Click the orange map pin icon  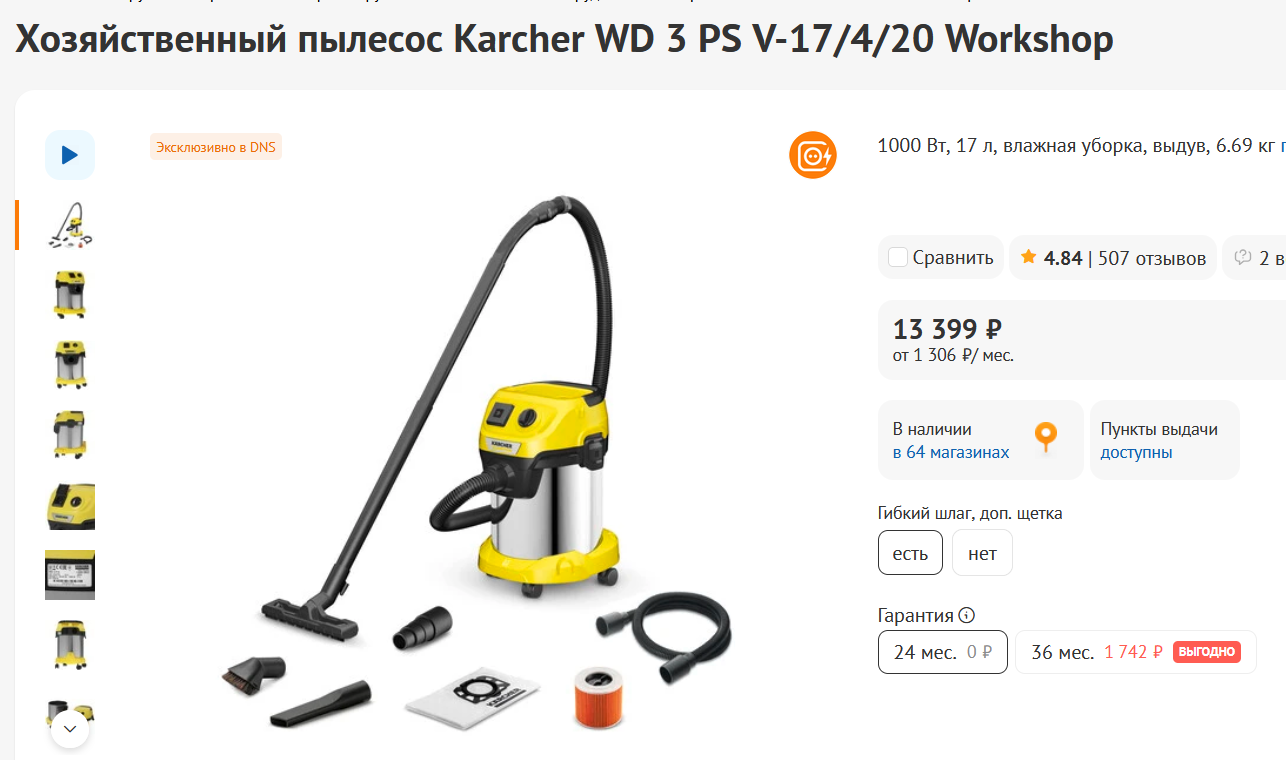pyautogui.click(x=1045, y=438)
